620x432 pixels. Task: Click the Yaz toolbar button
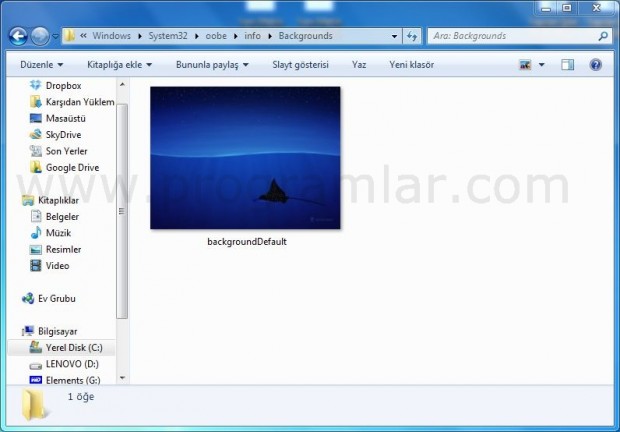[x=359, y=65]
